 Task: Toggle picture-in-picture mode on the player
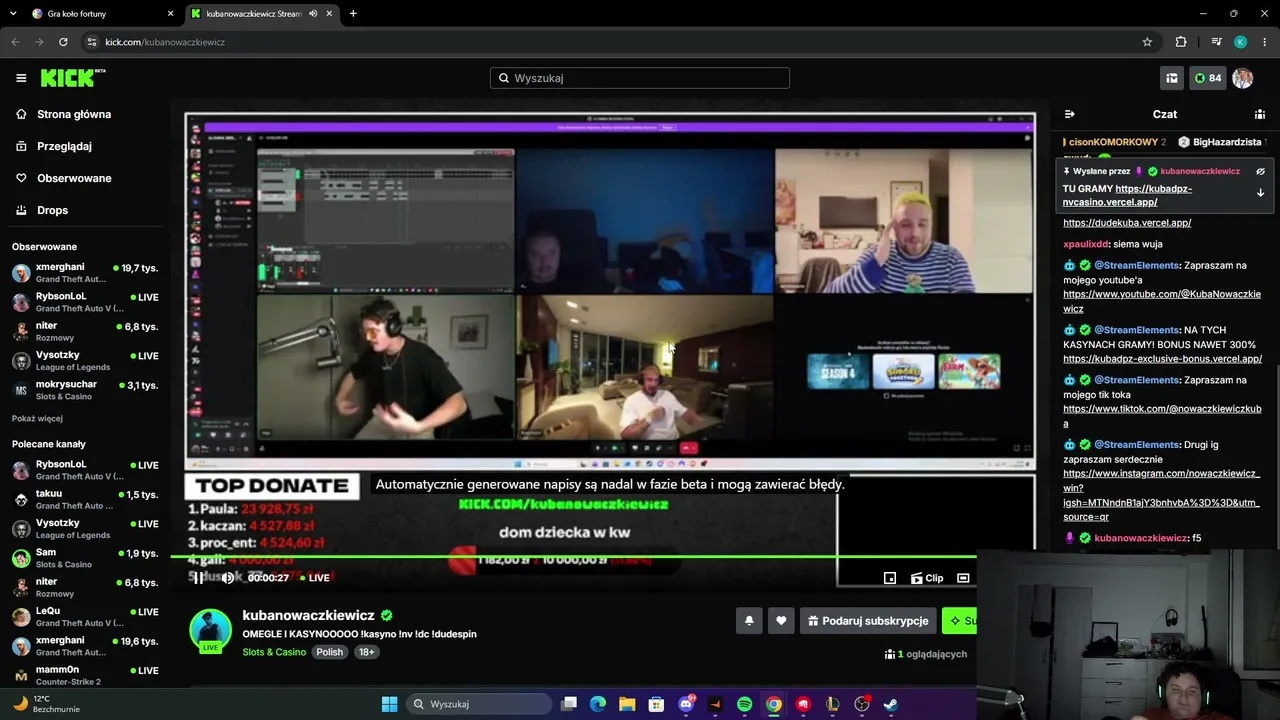coord(890,578)
